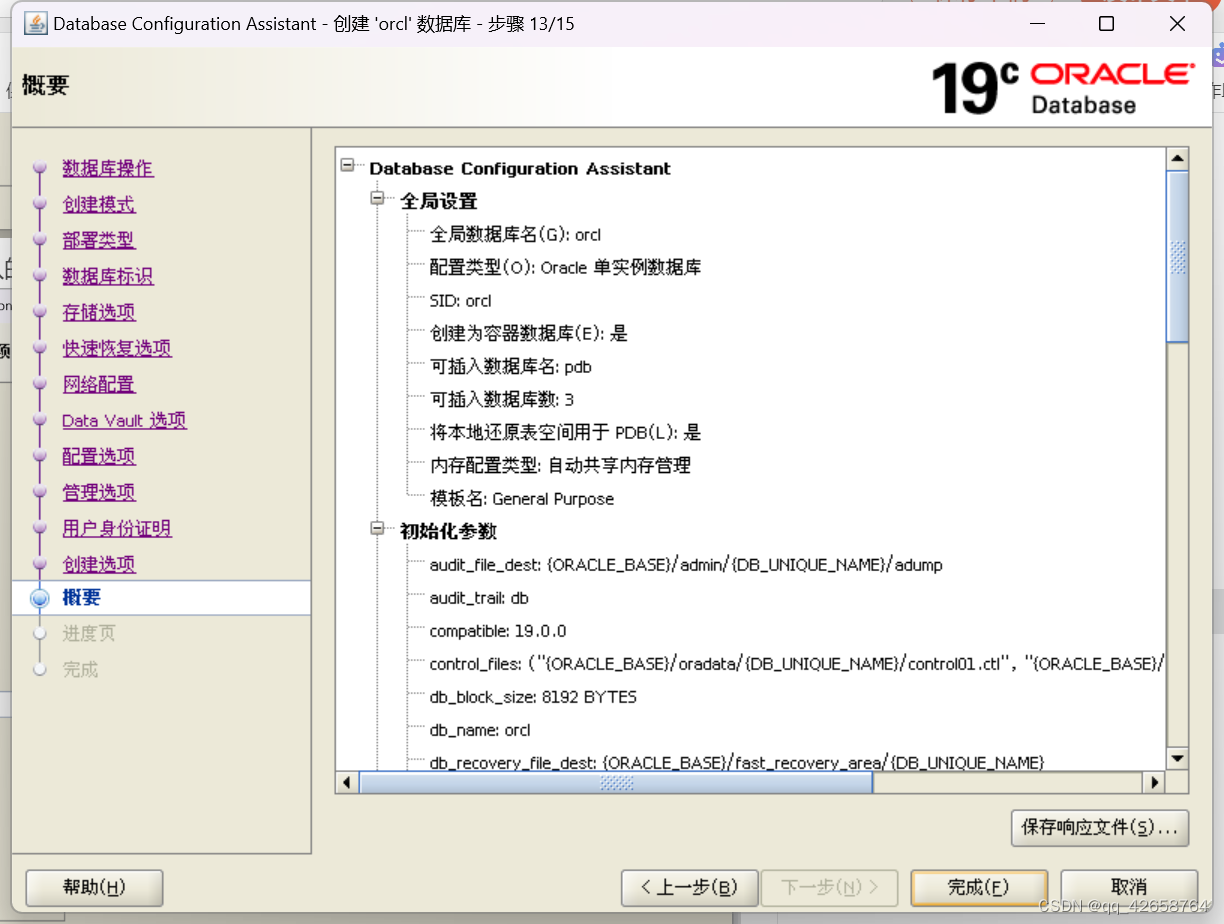Go to the 管理选项 step
Image resolution: width=1224 pixels, height=924 pixels.
coord(99,492)
